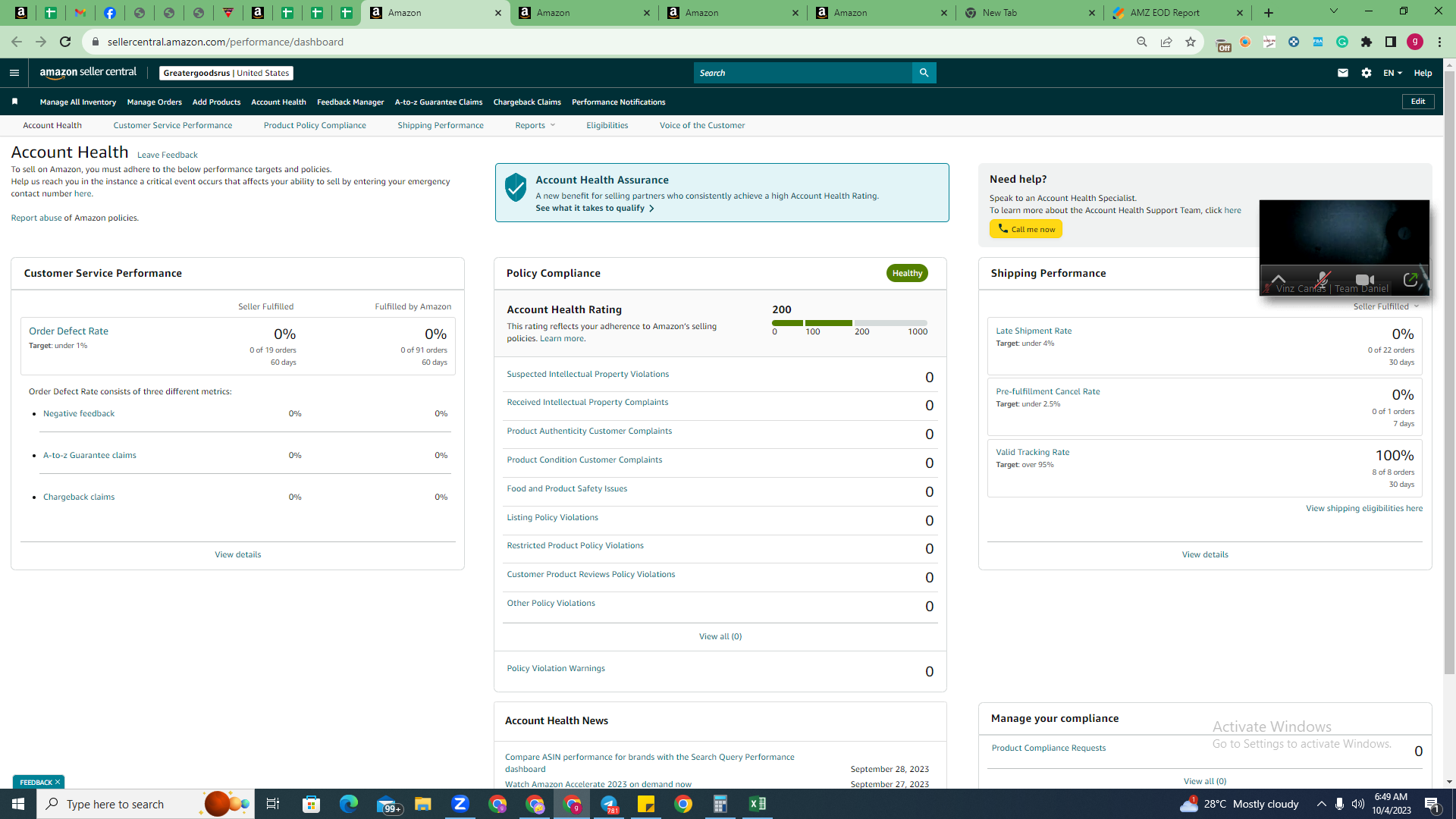The height and width of the screenshot is (819, 1456).
Task: Open the Zoom app in the taskbar
Action: [x=460, y=804]
